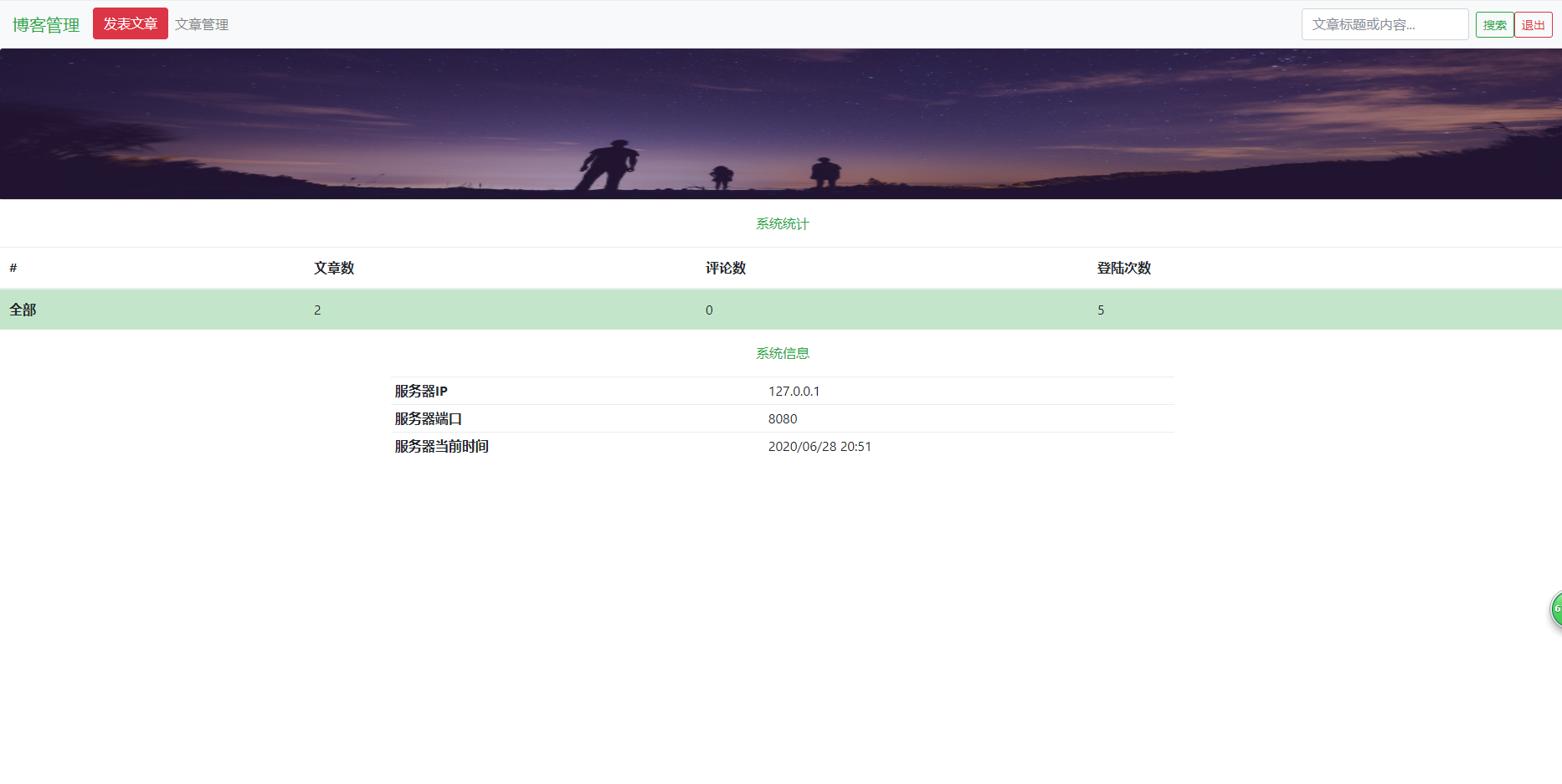Click the server port value 8080
The image size is (1562, 784).
782,418
